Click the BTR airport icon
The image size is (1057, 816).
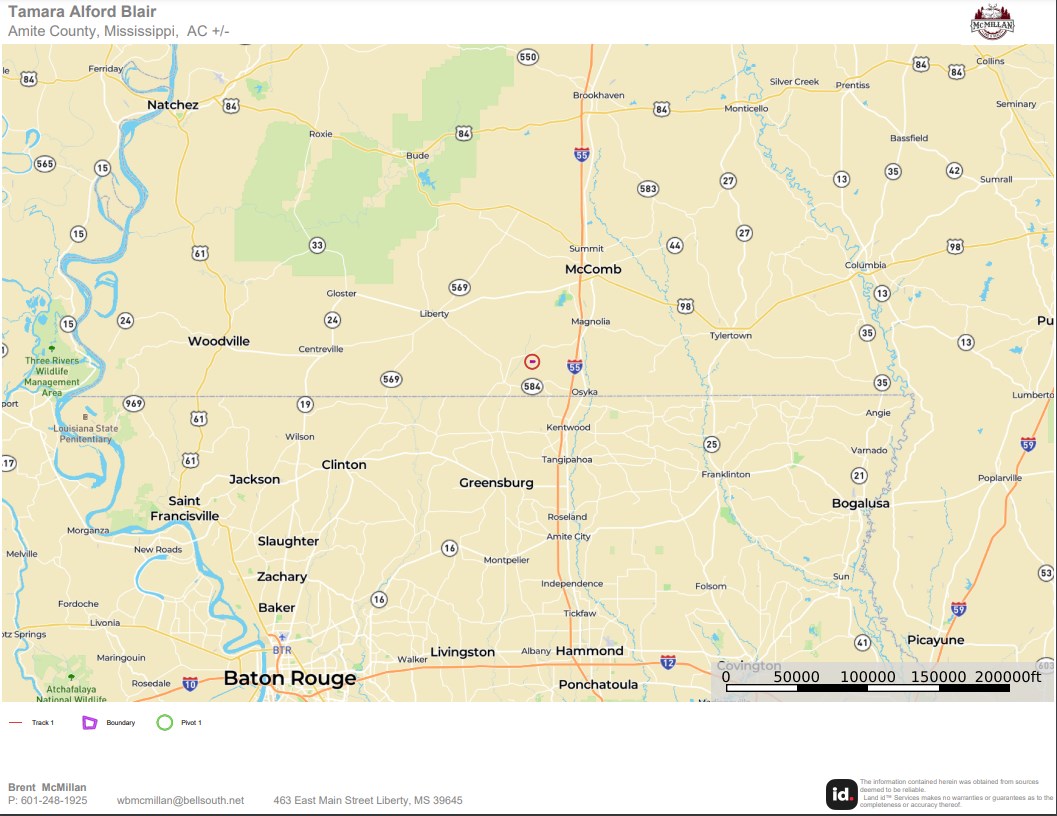pos(282,636)
